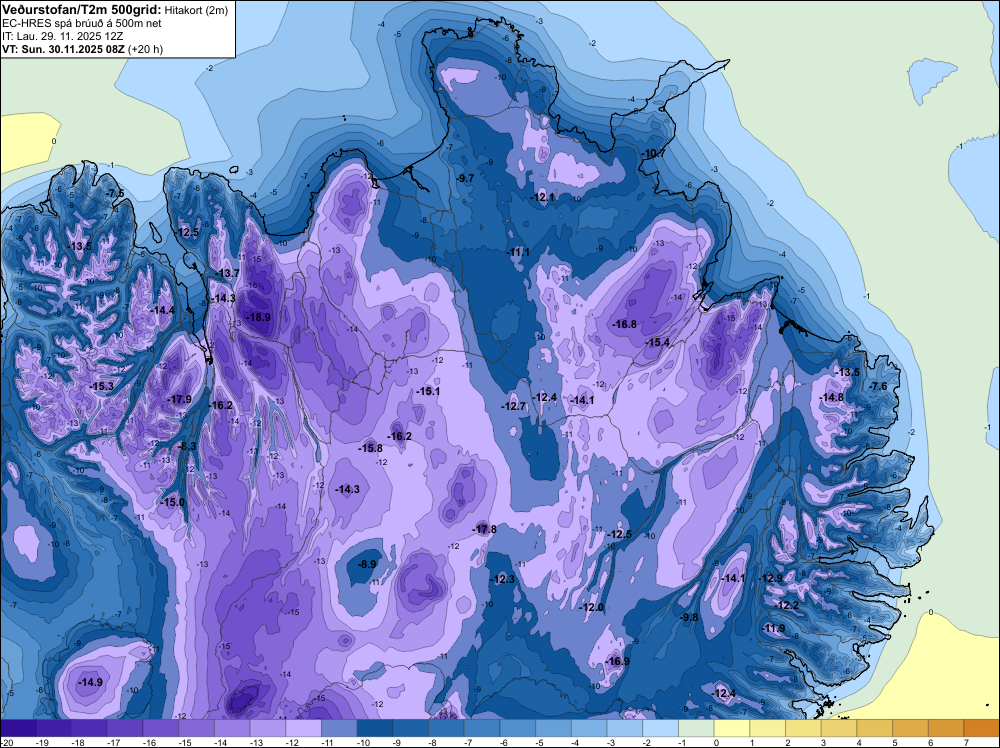
Task: Click the -11.1 temperature reading
Action: (x=518, y=252)
